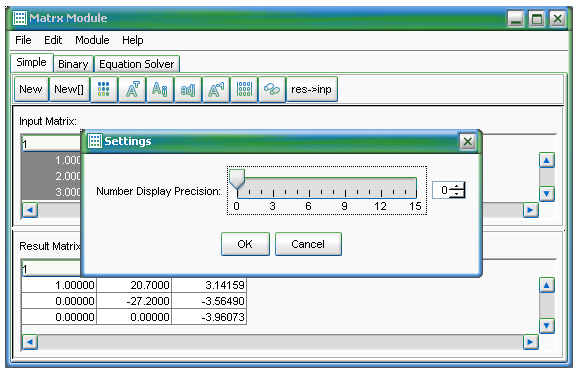Click the transpose A-T icon
Screen dimensions: 578x377
tap(132, 89)
